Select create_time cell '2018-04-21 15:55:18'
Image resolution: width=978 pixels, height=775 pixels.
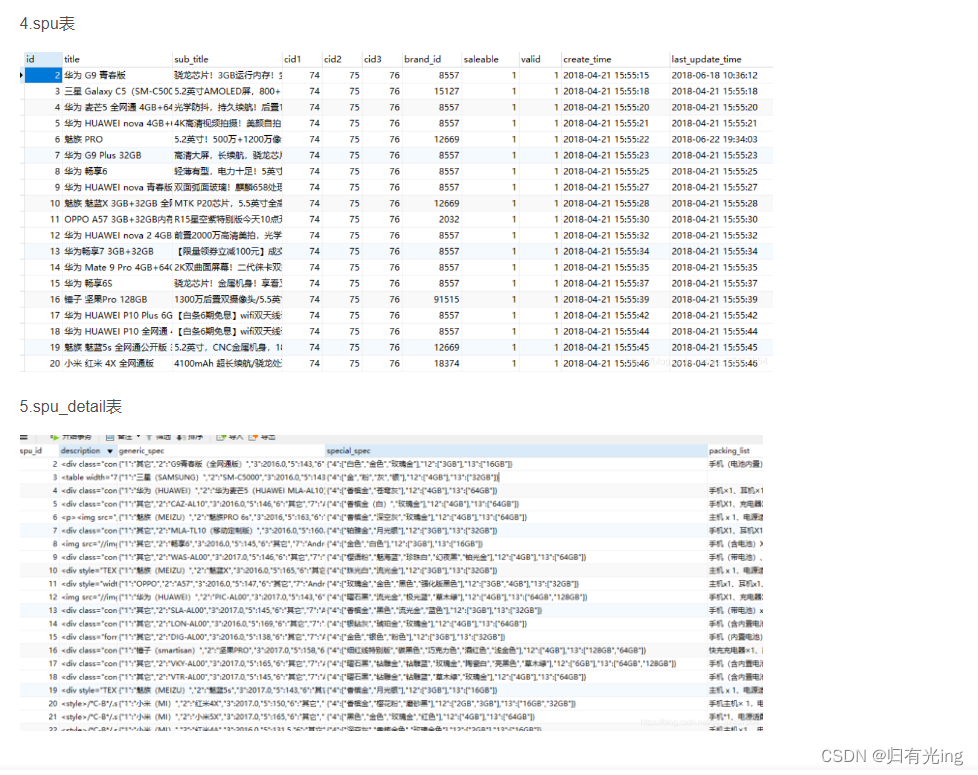(x=616, y=91)
